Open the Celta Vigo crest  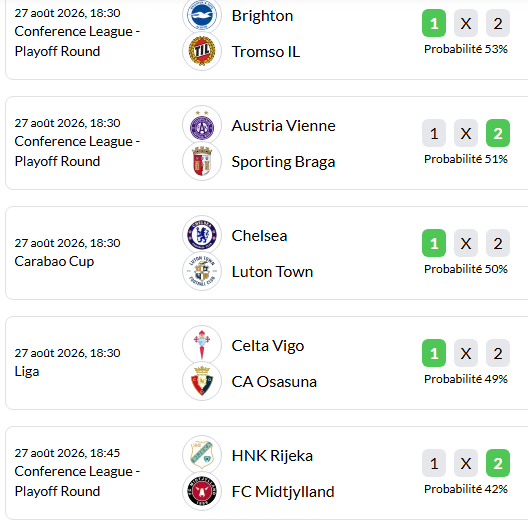pyautogui.click(x=202, y=345)
